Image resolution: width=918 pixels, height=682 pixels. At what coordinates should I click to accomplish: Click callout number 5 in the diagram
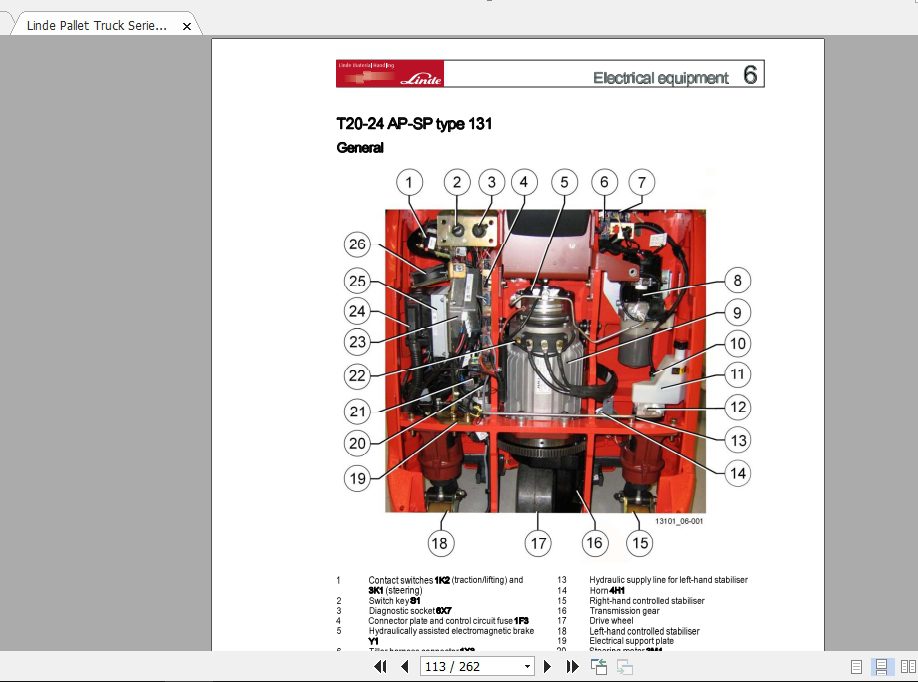click(x=564, y=183)
